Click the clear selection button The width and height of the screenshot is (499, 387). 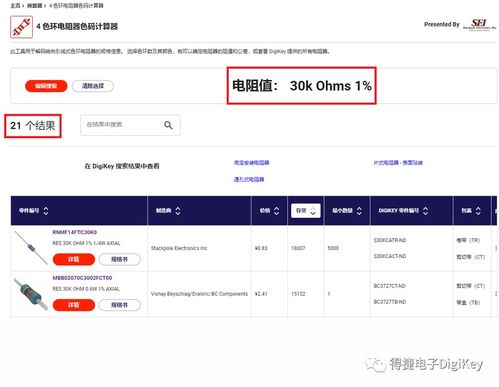coord(93,86)
